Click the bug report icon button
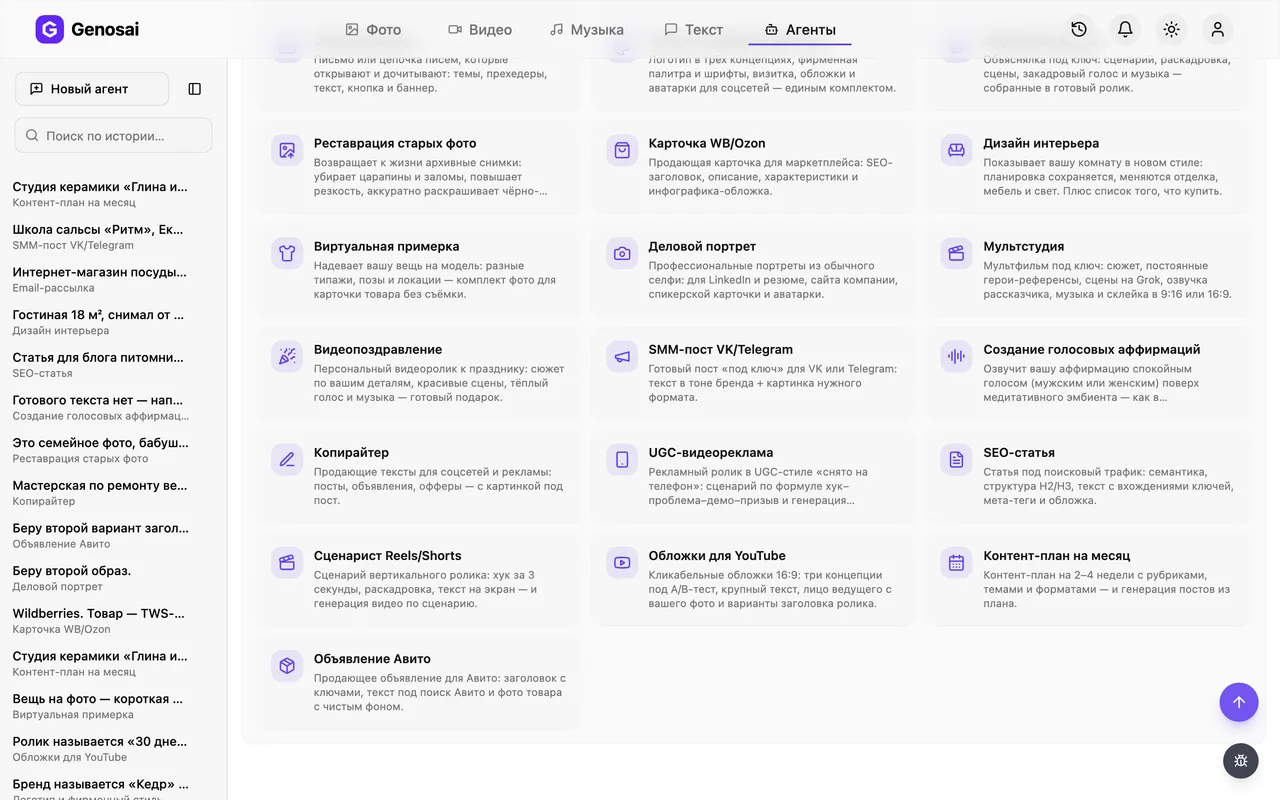This screenshot has height=800, width=1280. pyautogui.click(x=1241, y=761)
